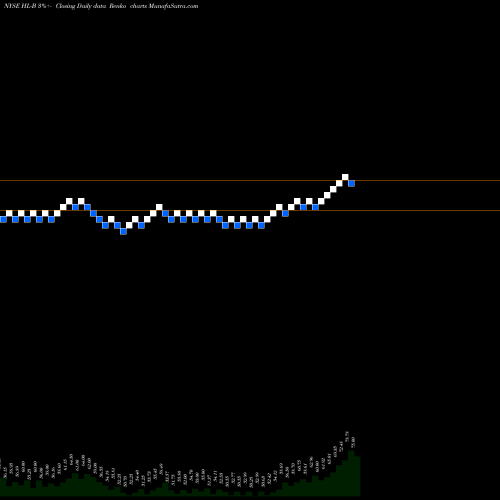Click the tallest volume bar peak at chart end

(351, 473)
